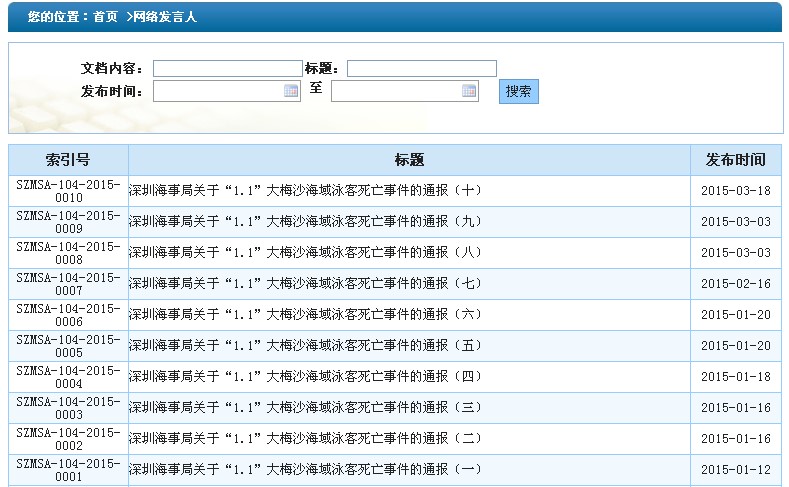
Task: Open 网络发言人 breadcrumb link
Action: tap(164, 17)
